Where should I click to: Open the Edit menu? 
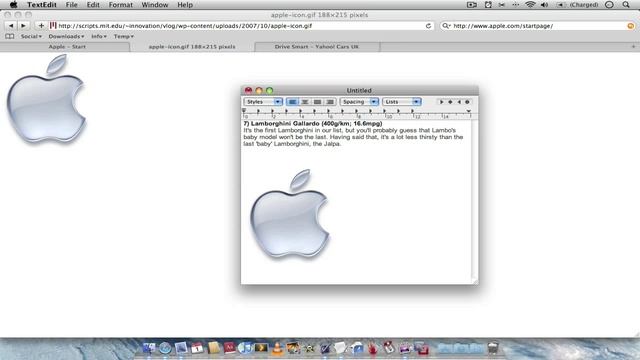click(93, 5)
